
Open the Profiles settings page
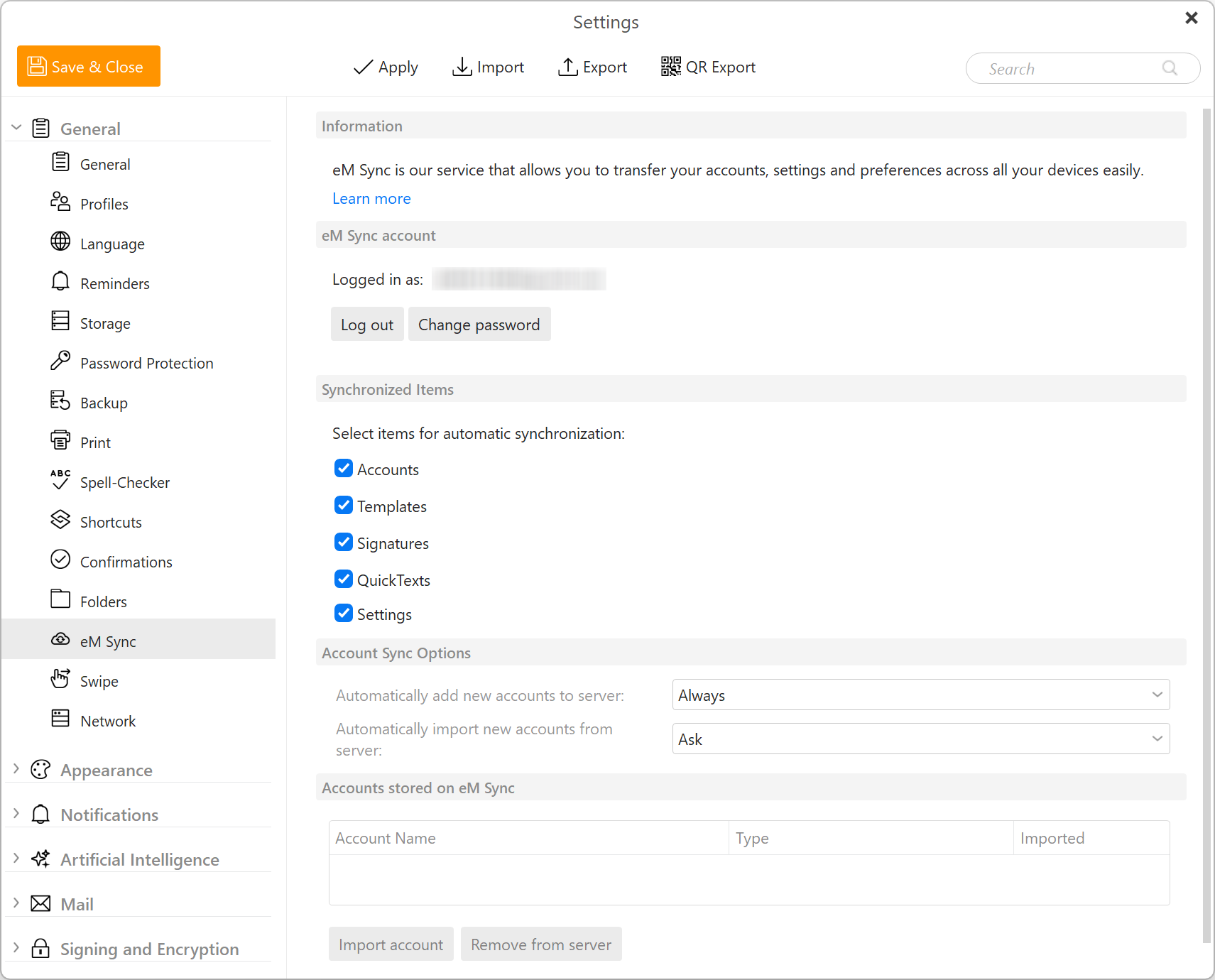(x=138, y=204)
